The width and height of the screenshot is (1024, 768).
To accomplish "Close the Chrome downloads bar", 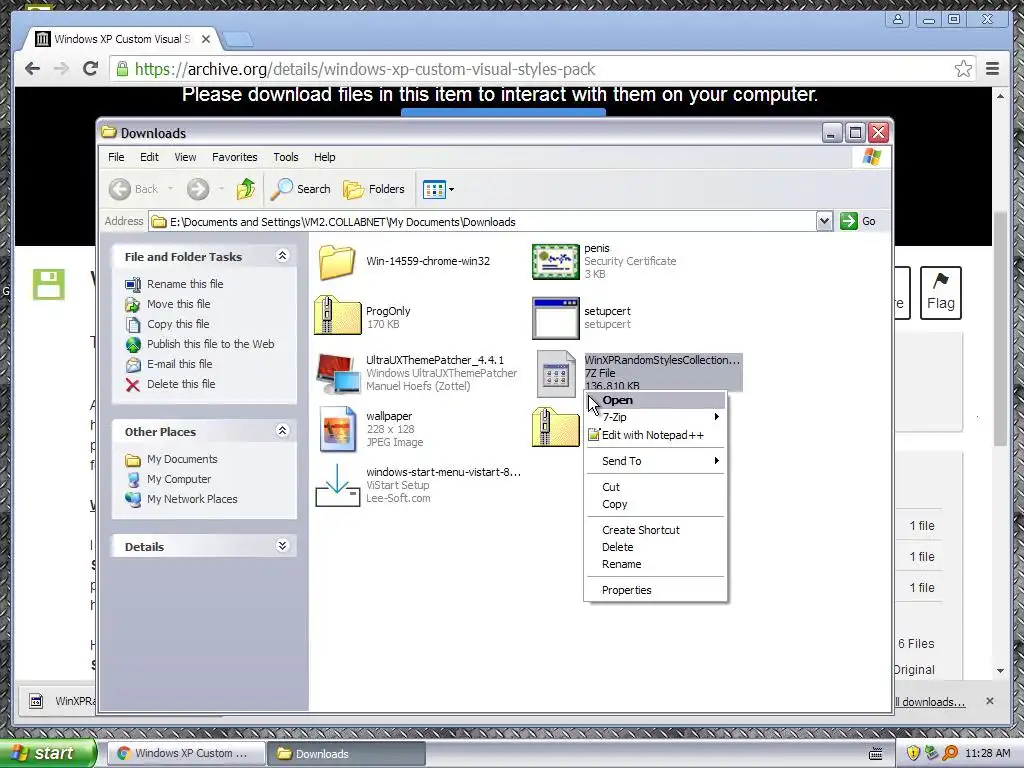I will tap(989, 701).
